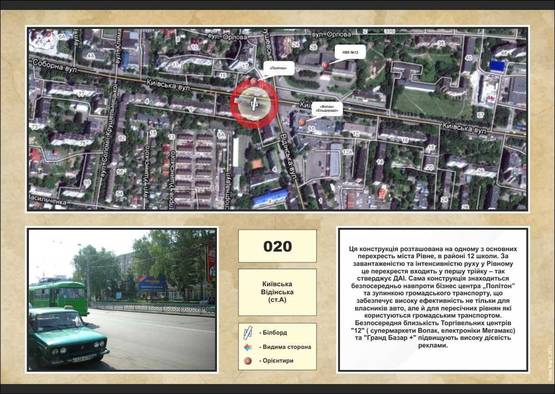Click the "Видима сторона" legend label
The image size is (555, 394).
point(287,347)
